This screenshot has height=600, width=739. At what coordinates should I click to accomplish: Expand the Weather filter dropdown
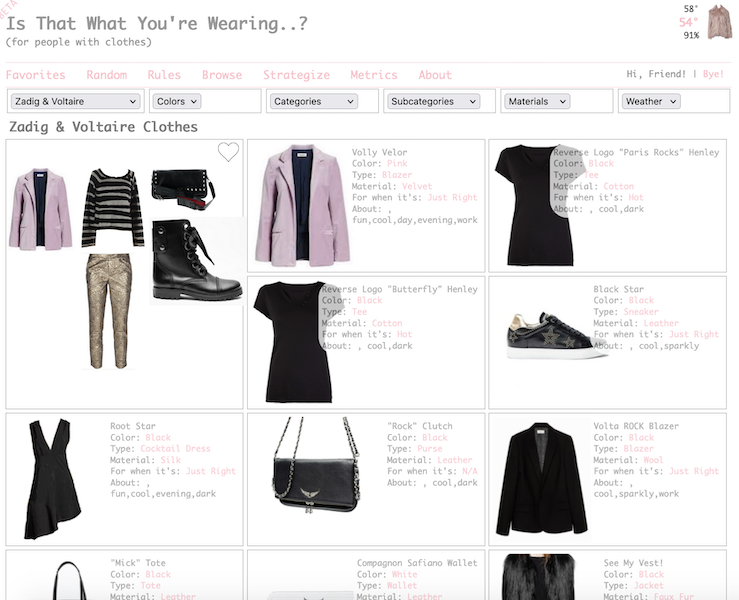(651, 101)
